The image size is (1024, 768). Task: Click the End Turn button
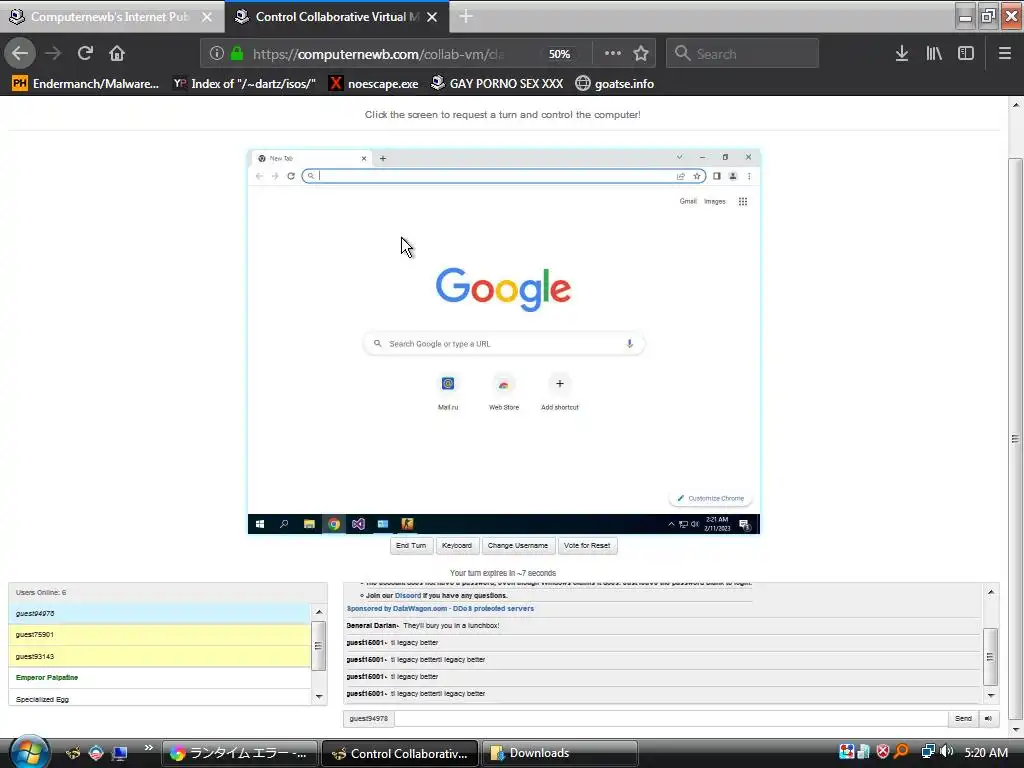point(411,545)
